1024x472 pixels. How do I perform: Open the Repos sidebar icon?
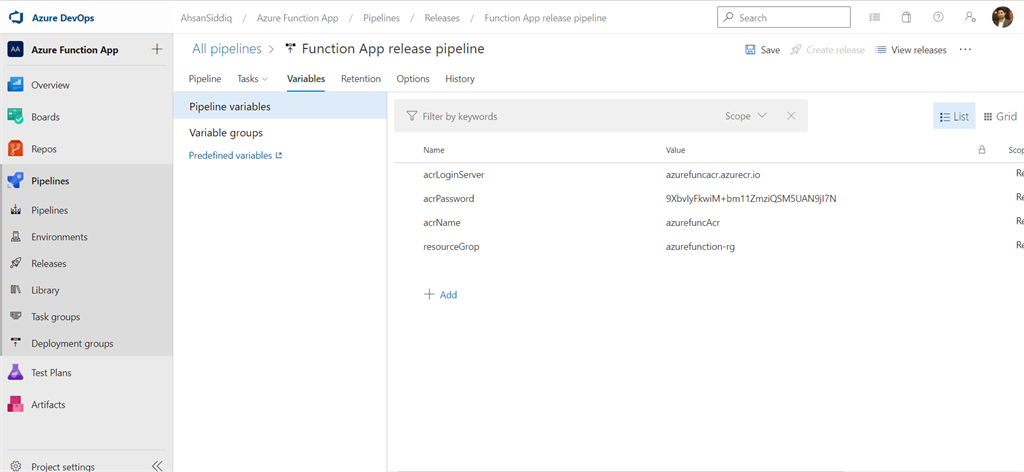click(16, 149)
